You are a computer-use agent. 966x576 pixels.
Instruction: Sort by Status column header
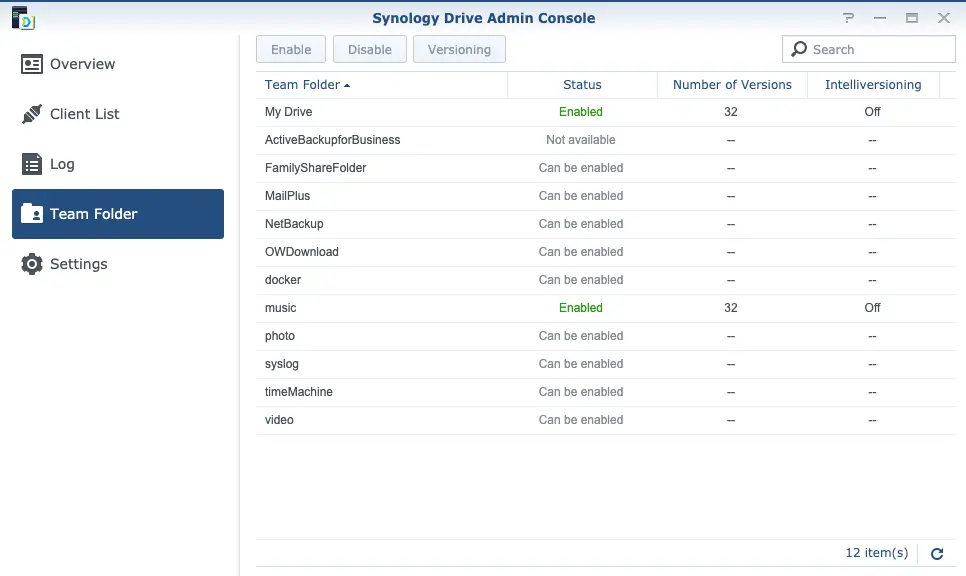[x=582, y=85]
